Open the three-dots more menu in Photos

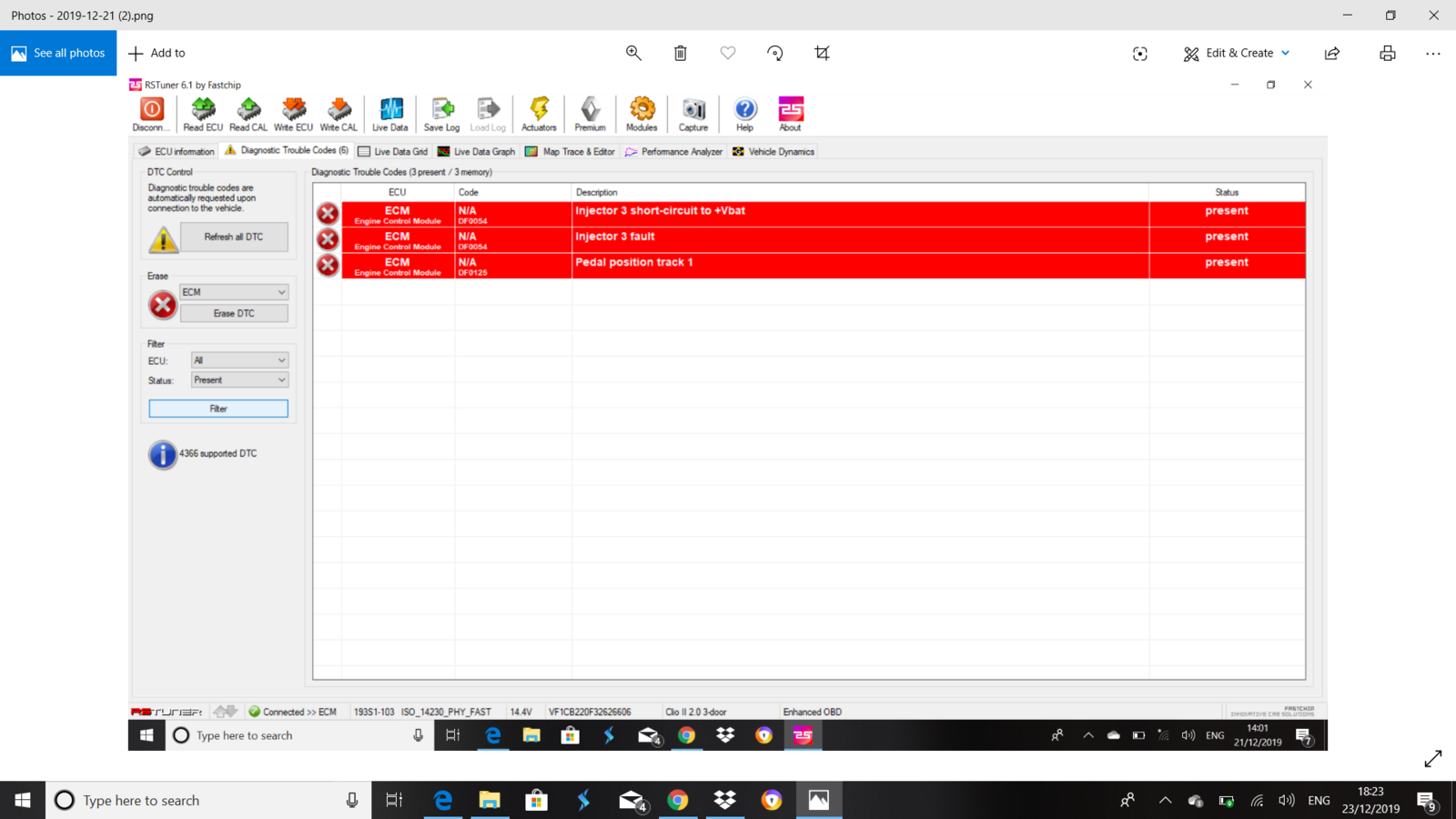1433,53
